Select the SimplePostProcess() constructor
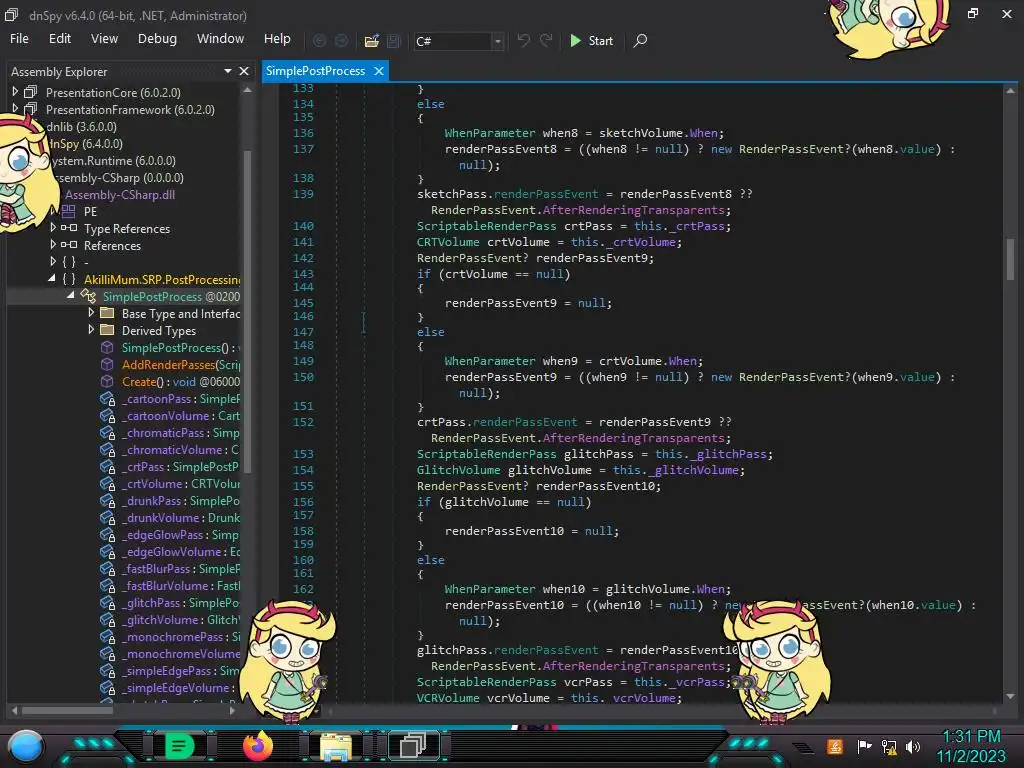Viewport: 1024px width, 768px height. click(180, 348)
